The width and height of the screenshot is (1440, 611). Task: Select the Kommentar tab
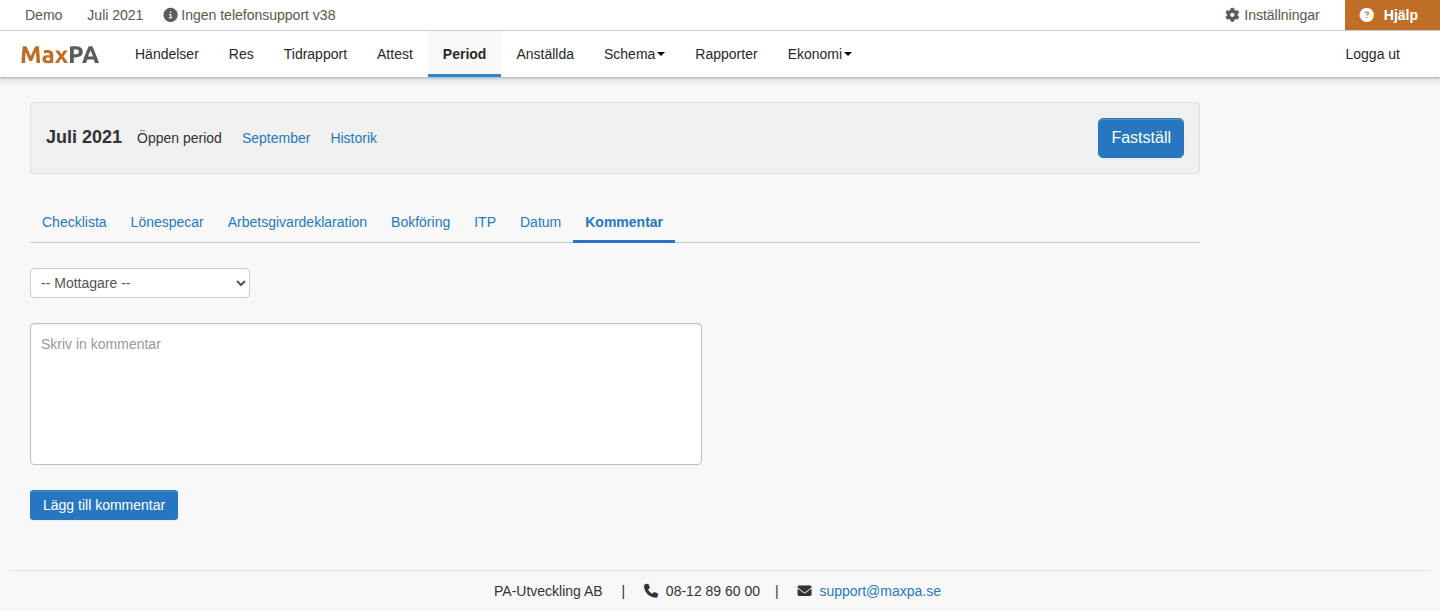[x=624, y=222]
